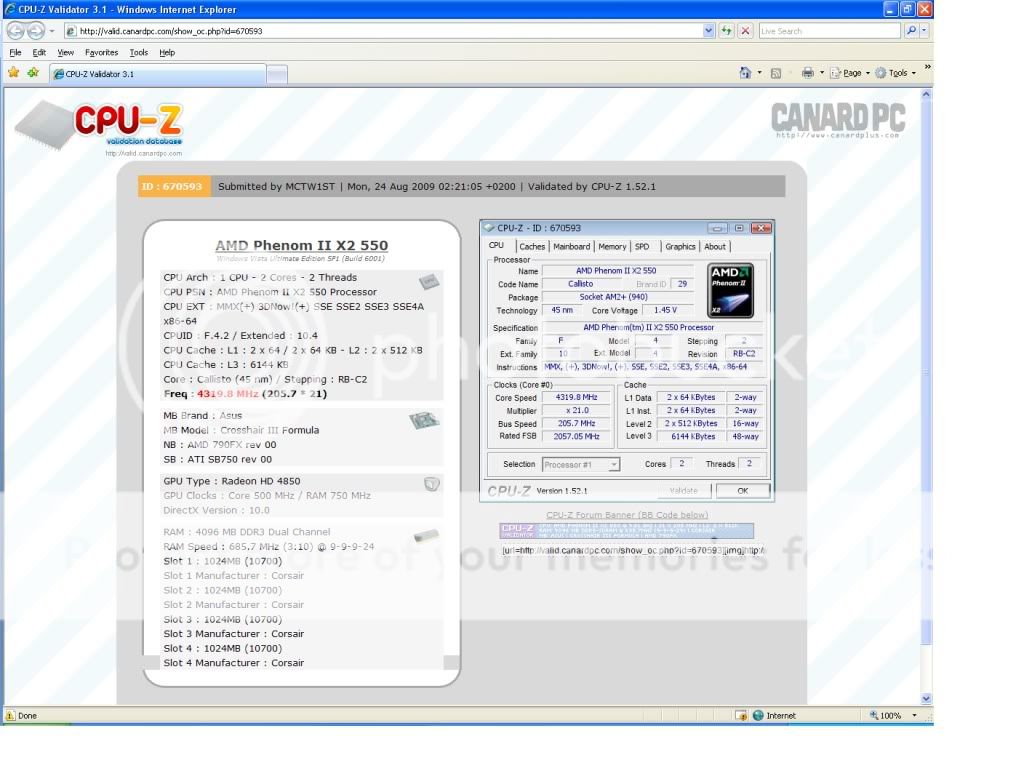Click the BB code URL text field
The image size is (1024, 768).
tap(633, 551)
